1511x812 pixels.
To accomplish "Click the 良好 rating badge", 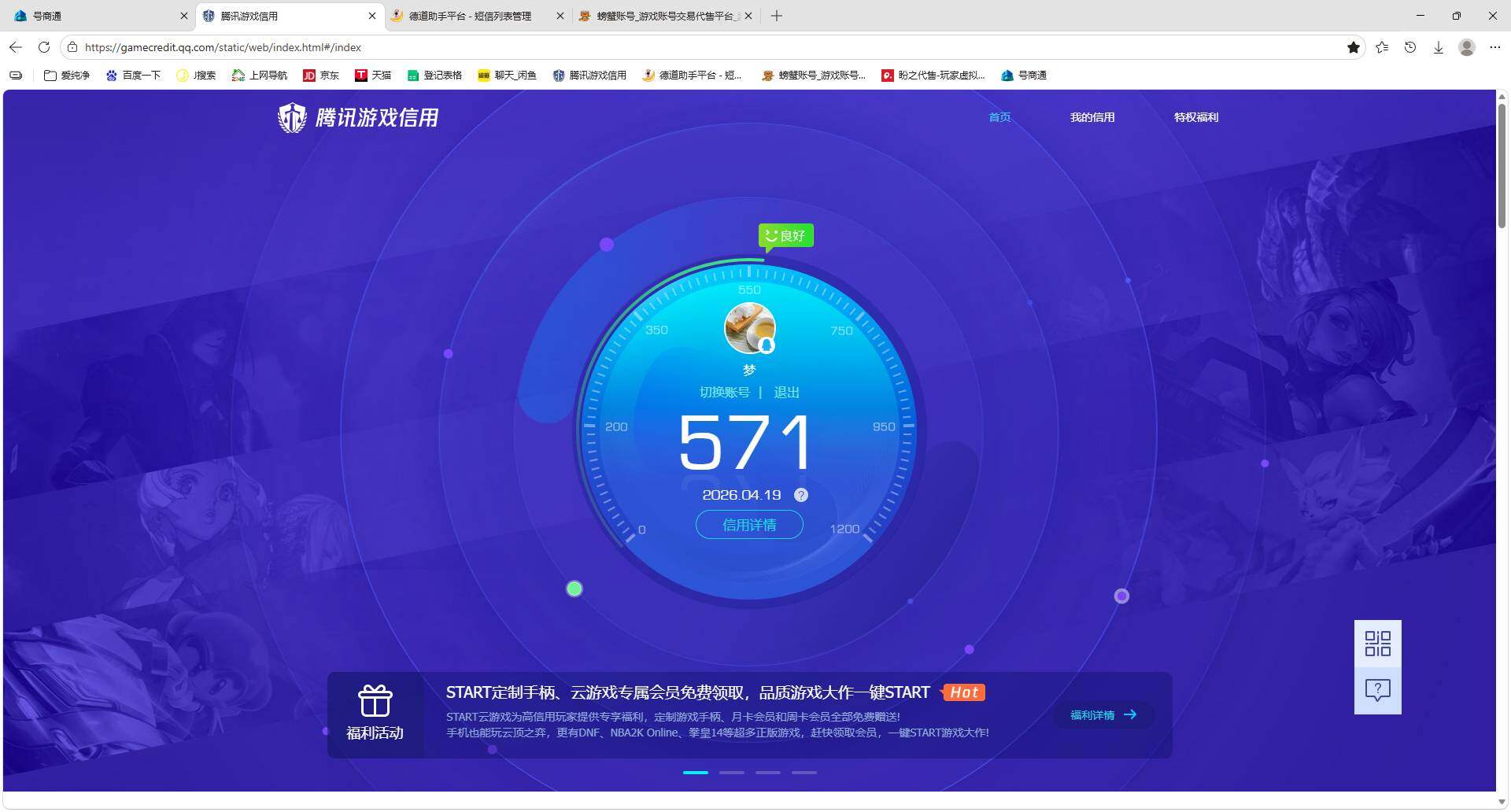I will [x=785, y=236].
